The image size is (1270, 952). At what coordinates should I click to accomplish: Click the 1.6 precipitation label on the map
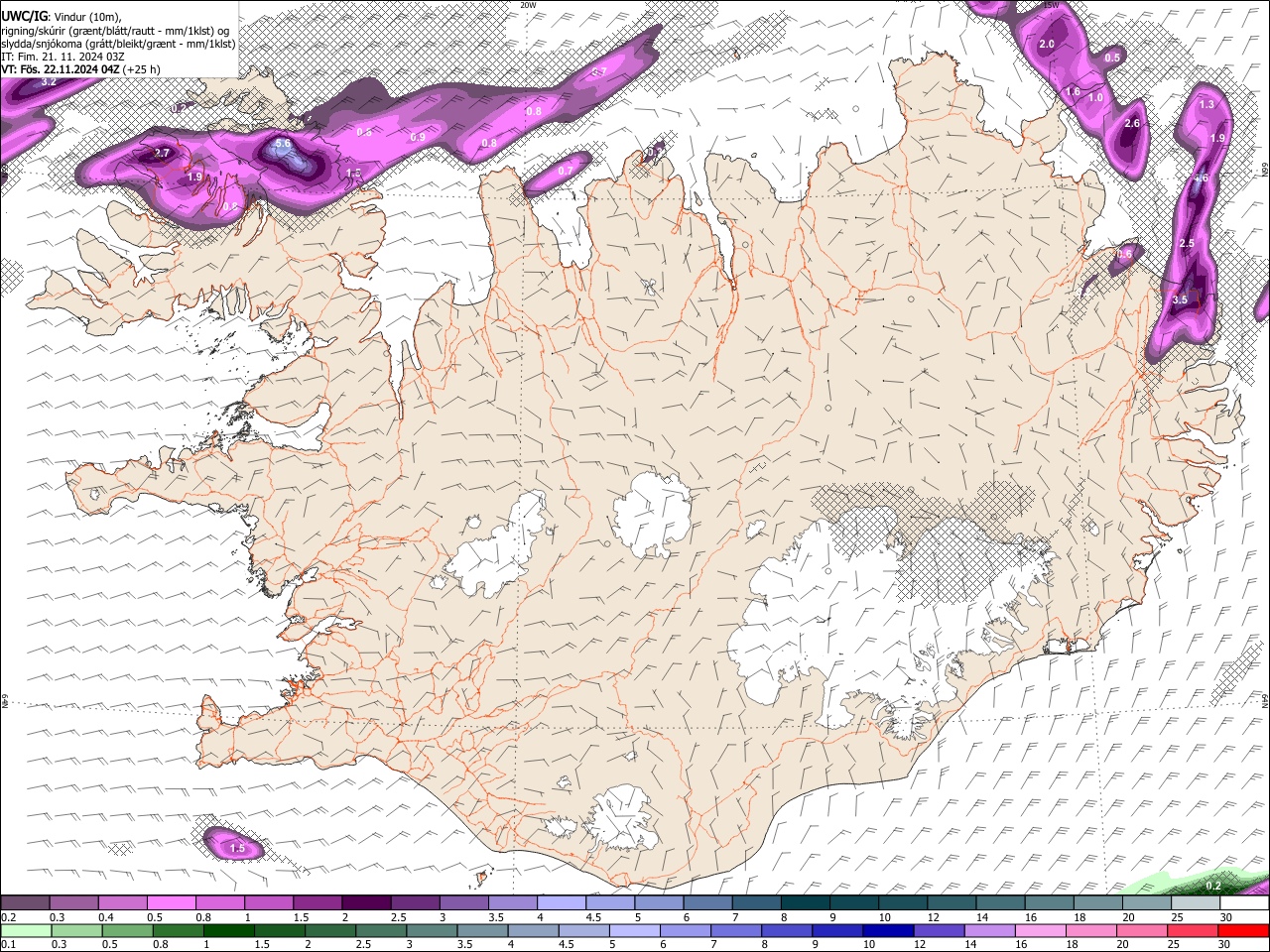[x=1073, y=91]
